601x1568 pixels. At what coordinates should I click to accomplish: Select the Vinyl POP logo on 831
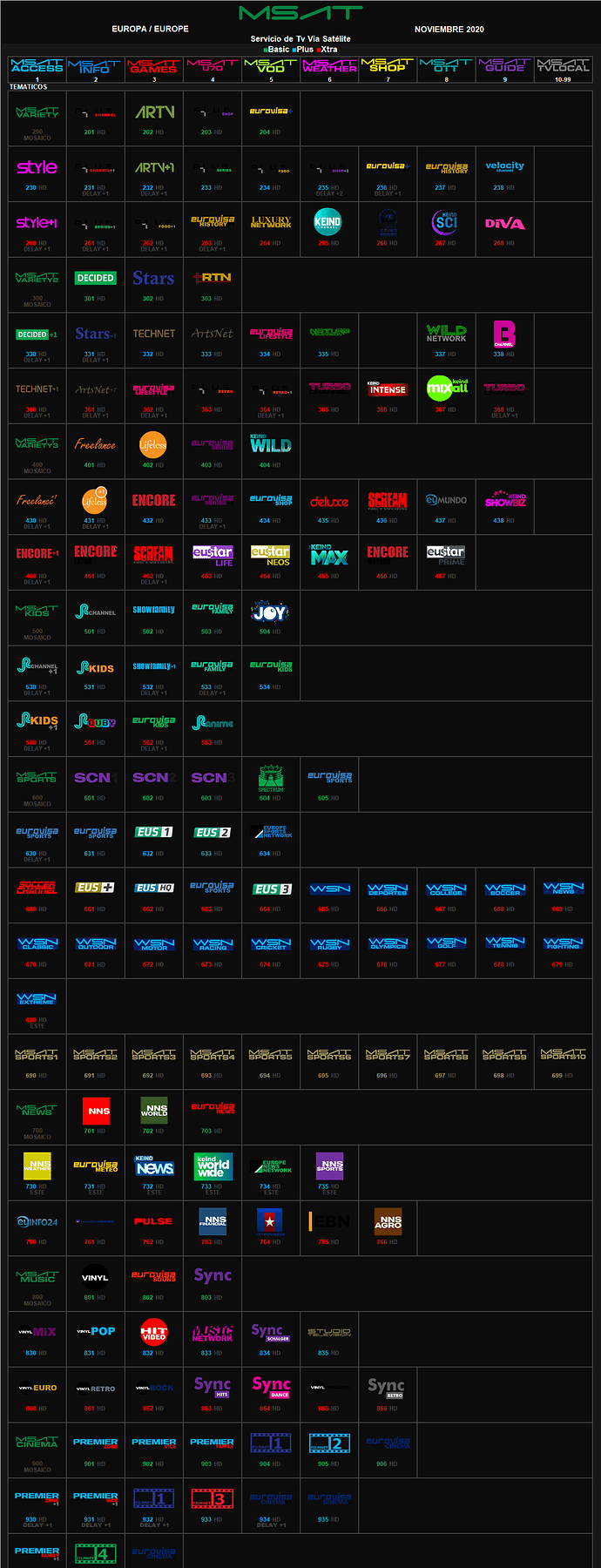[96, 1332]
